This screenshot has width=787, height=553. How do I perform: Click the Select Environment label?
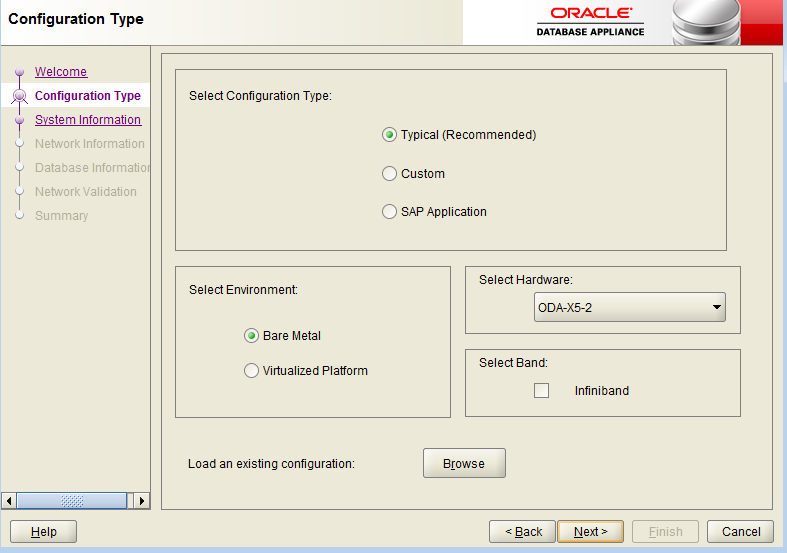243,290
